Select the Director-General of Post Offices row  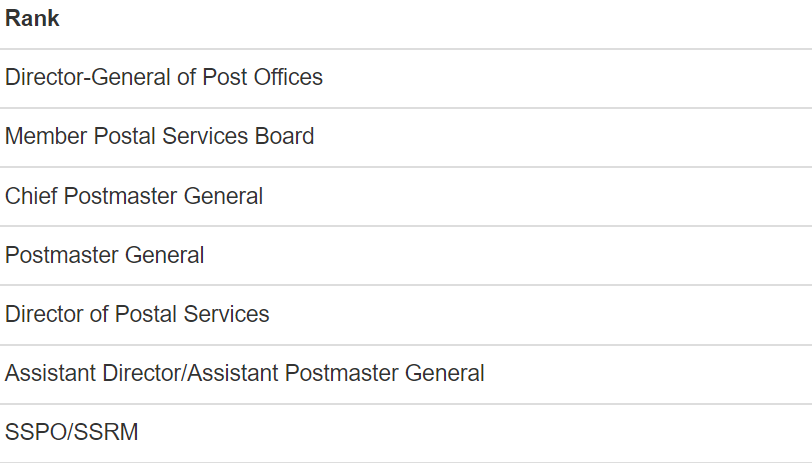tap(164, 77)
